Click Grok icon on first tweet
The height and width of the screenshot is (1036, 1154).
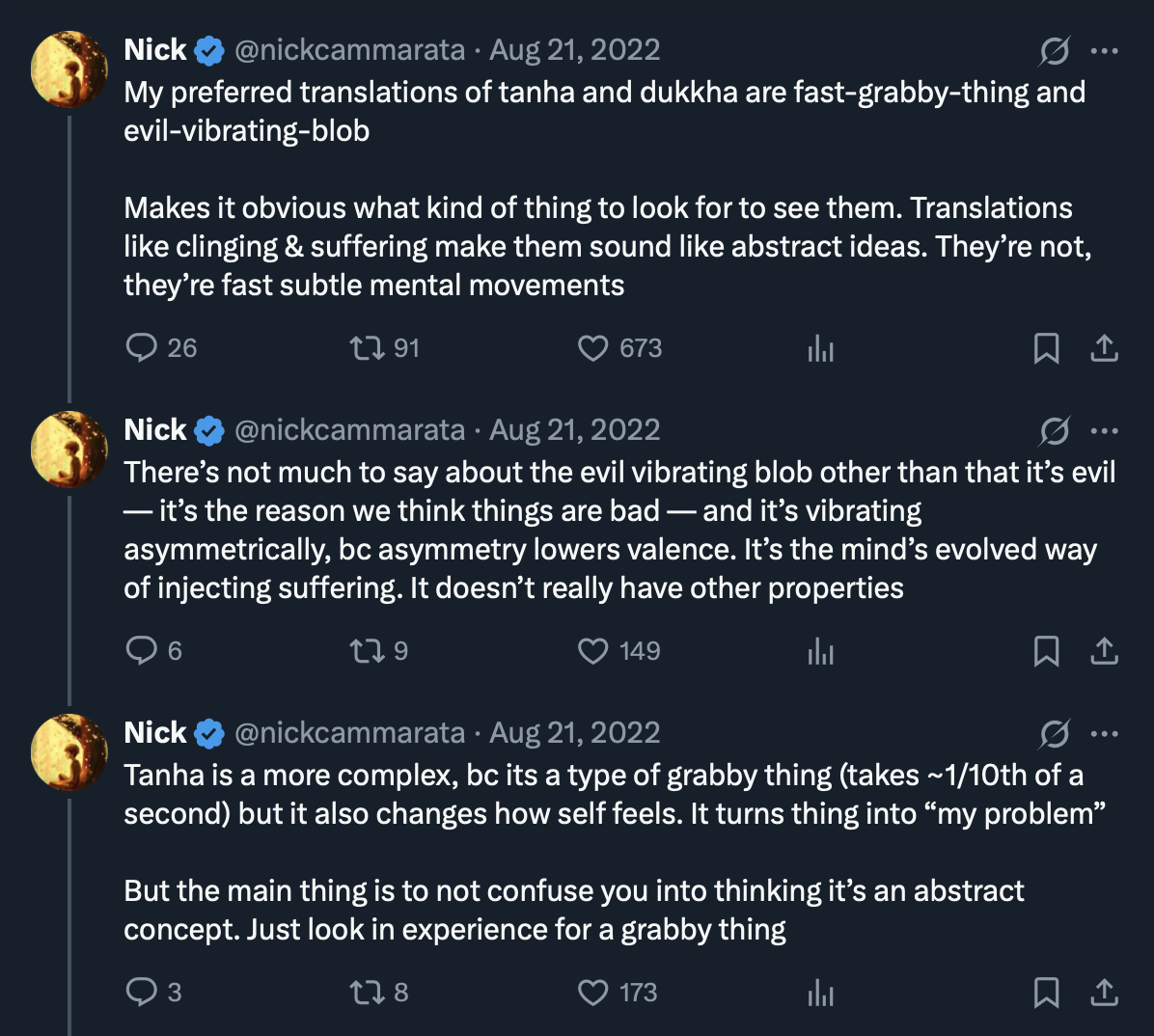pyautogui.click(x=1055, y=50)
